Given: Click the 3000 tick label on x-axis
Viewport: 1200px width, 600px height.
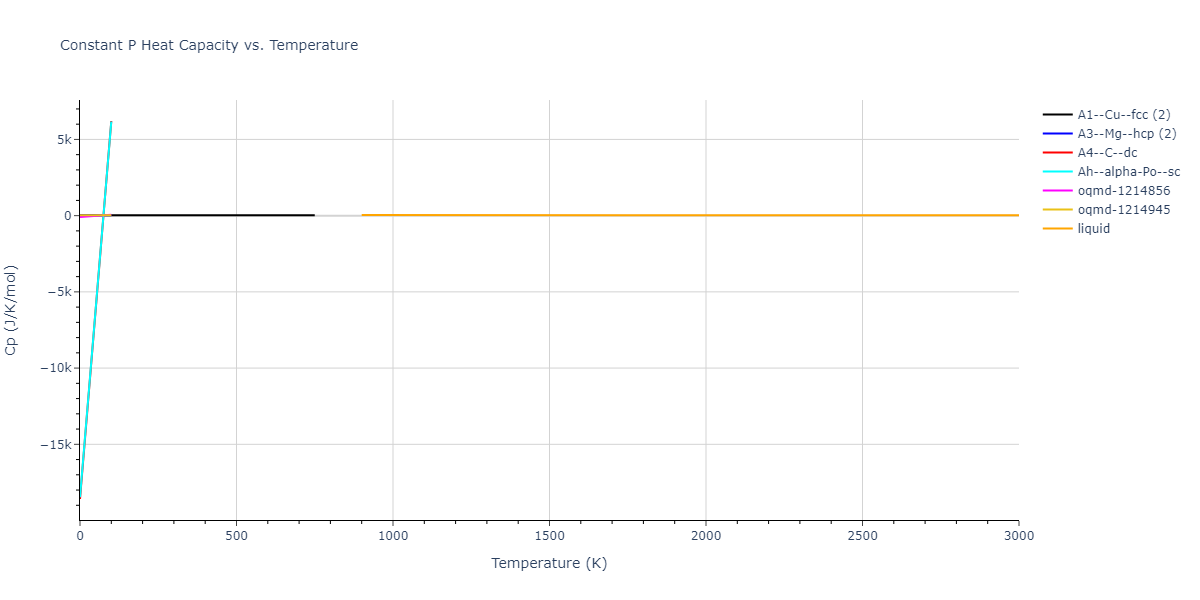Looking at the screenshot, I should (x=1018, y=536).
